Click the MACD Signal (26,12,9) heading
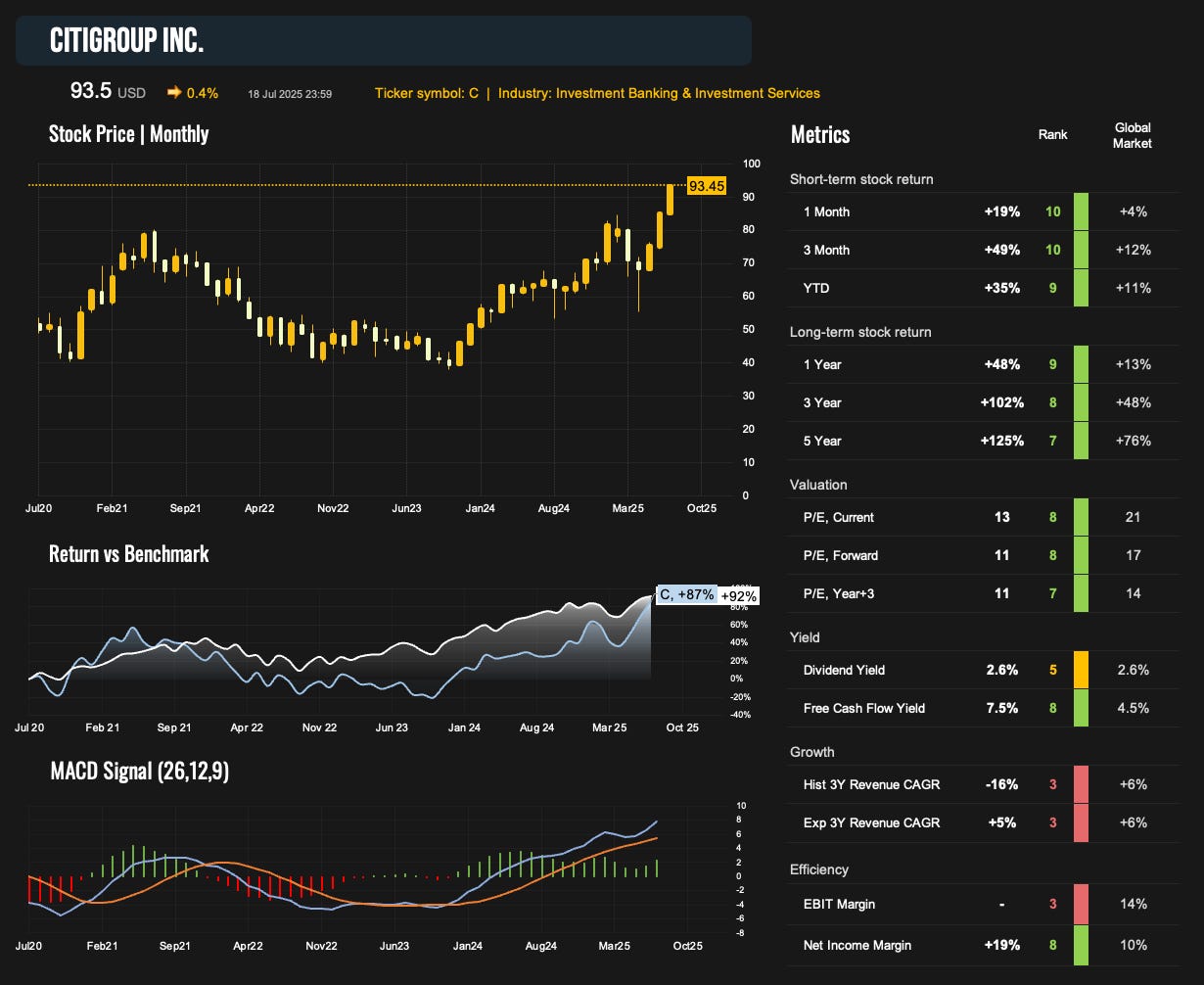 point(140,772)
